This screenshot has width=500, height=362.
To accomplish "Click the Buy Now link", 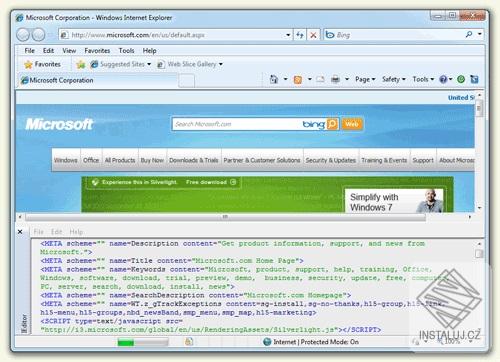I will 152,160.
